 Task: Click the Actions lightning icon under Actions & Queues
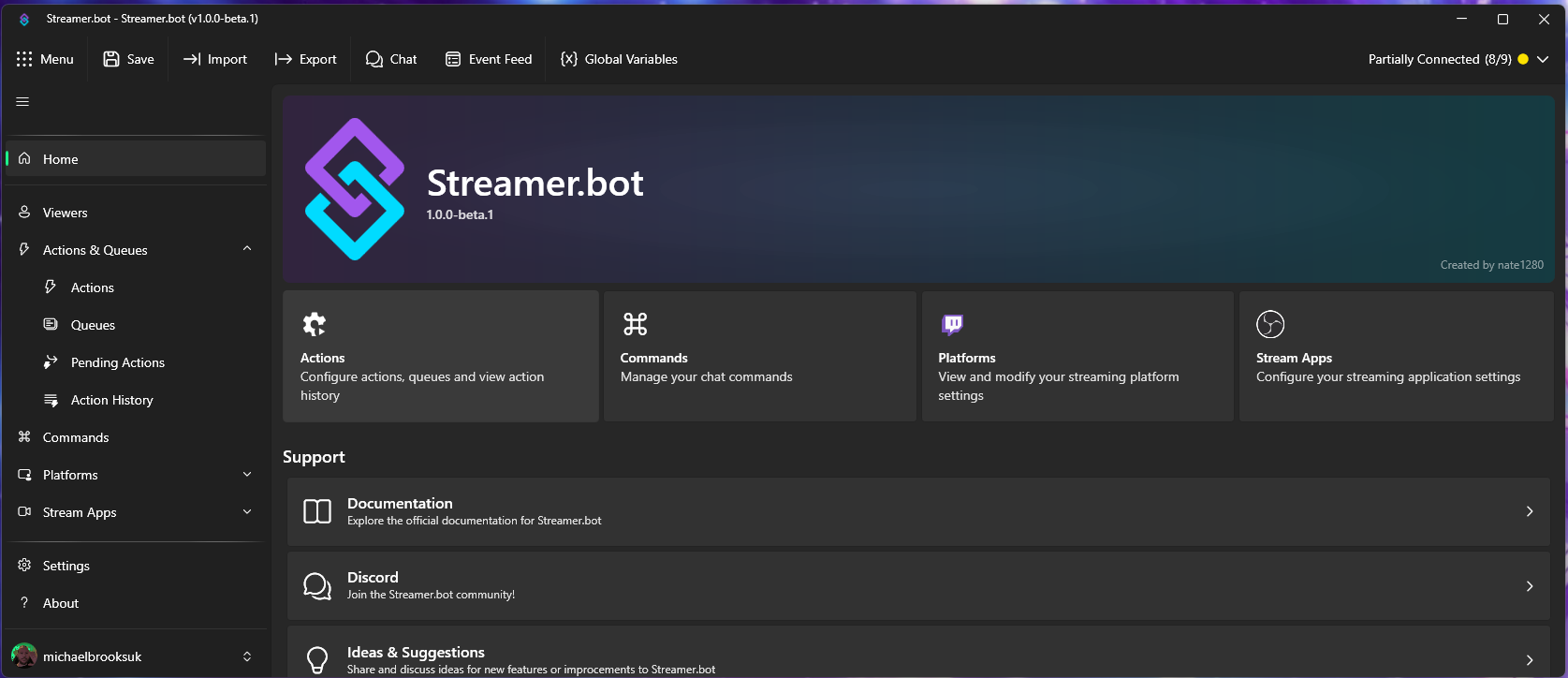(x=51, y=287)
